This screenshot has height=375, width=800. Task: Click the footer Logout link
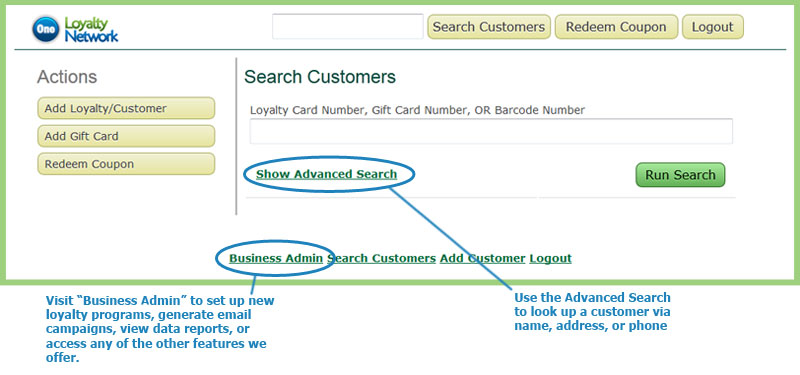point(551,258)
